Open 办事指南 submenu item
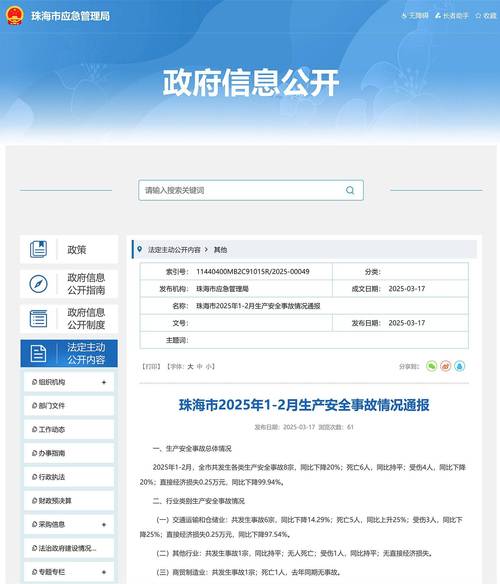The width and height of the screenshot is (500, 584). [69, 453]
